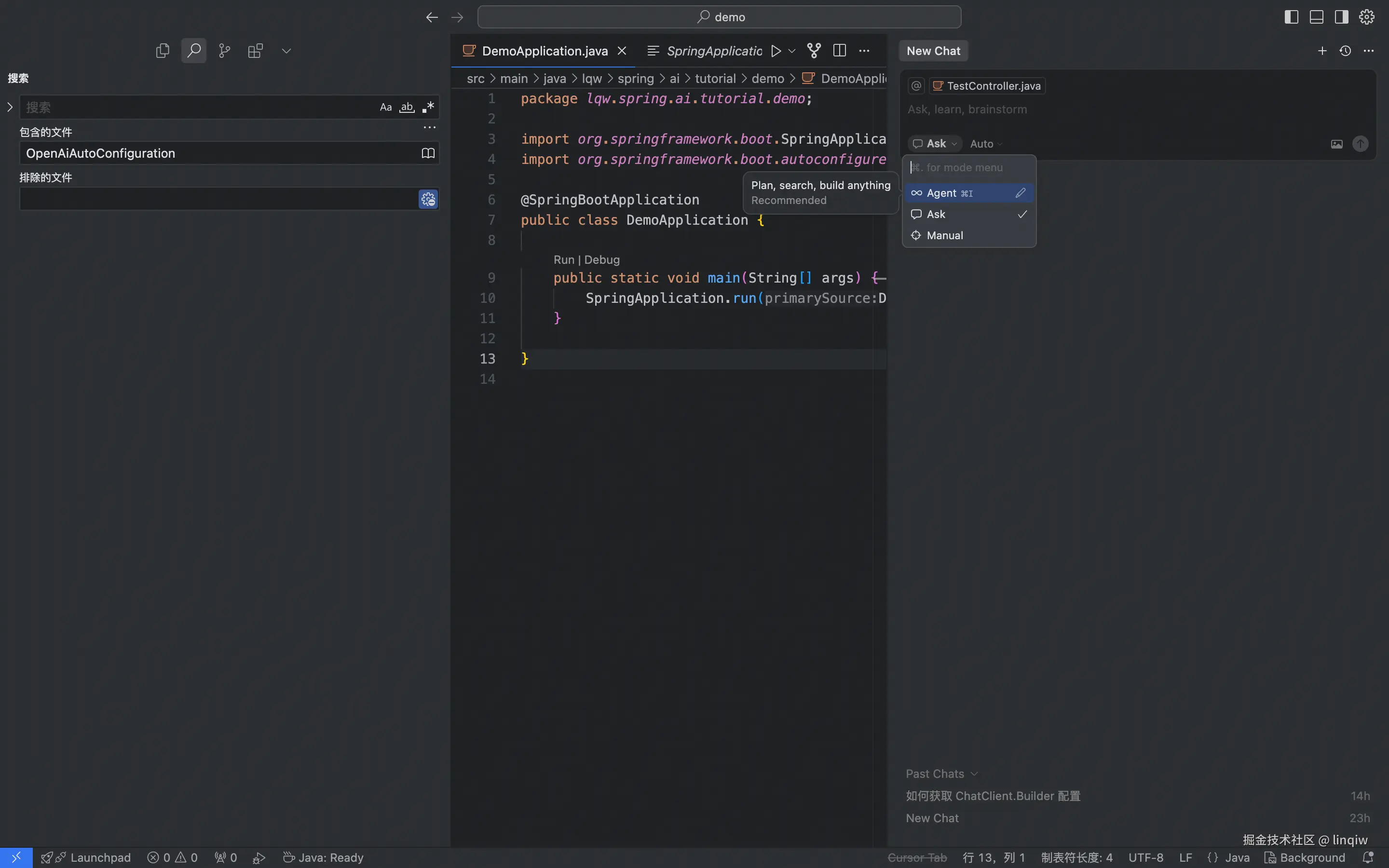
Task: Open past chat 如何获取 ChatClient.Builder 配置
Action: (x=993, y=796)
